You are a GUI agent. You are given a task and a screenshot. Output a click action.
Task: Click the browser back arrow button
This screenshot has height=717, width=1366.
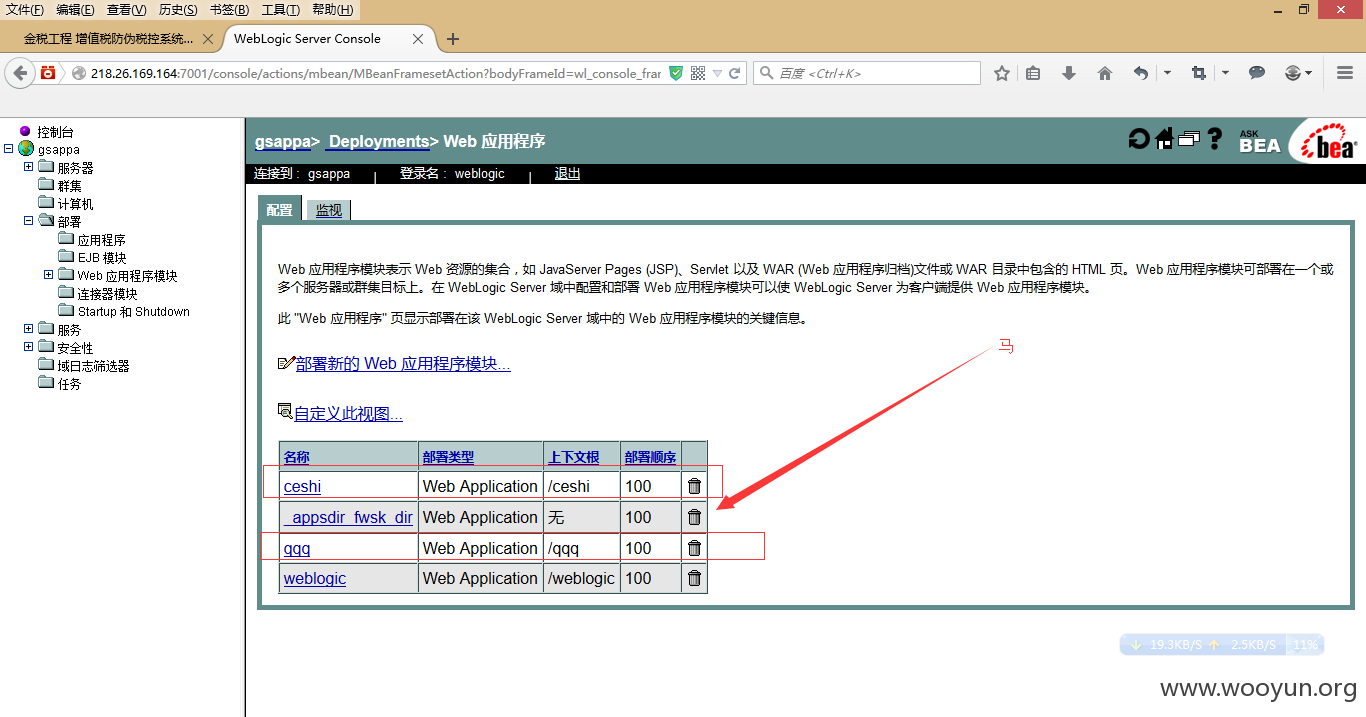click(20, 73)
